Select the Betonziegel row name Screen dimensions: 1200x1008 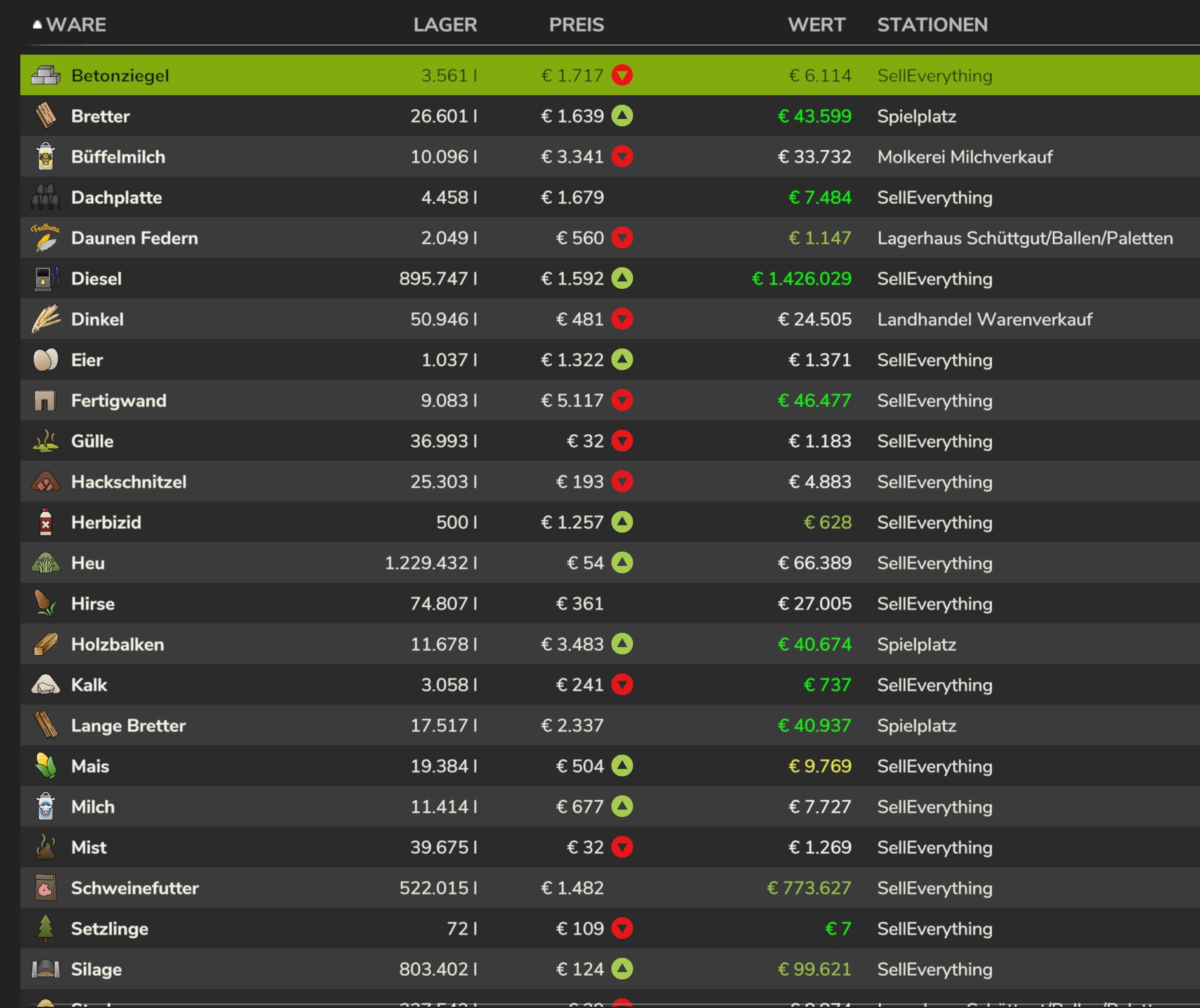coord(120,76)
